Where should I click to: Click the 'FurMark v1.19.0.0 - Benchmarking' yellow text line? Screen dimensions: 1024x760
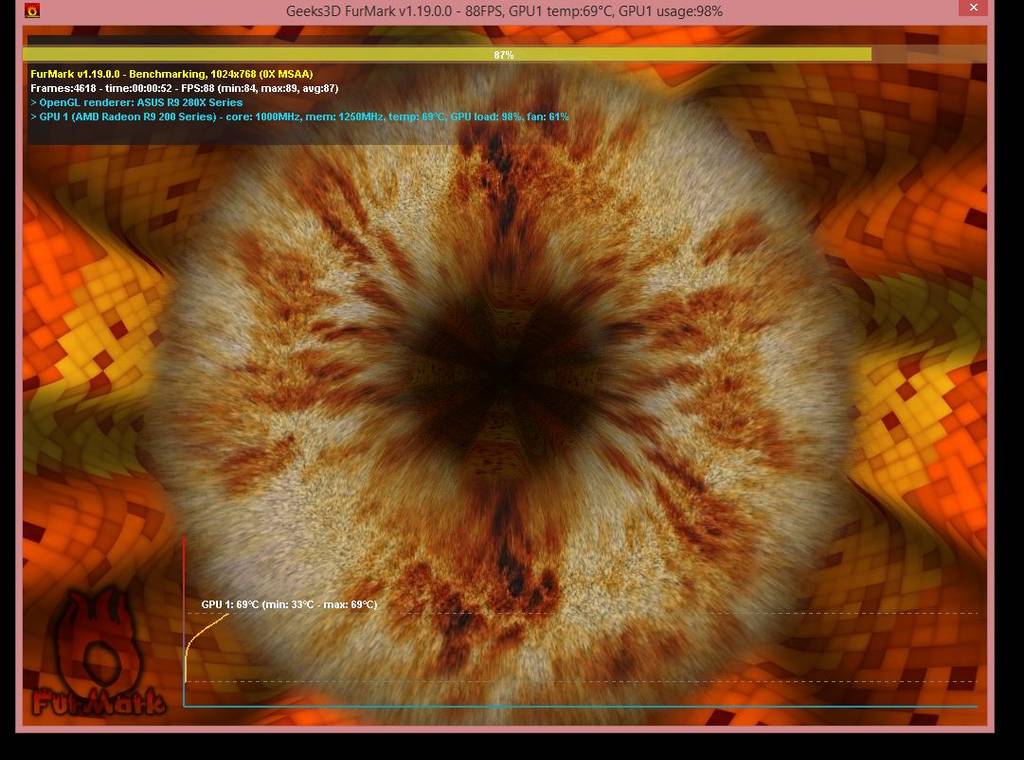point(172,74)
